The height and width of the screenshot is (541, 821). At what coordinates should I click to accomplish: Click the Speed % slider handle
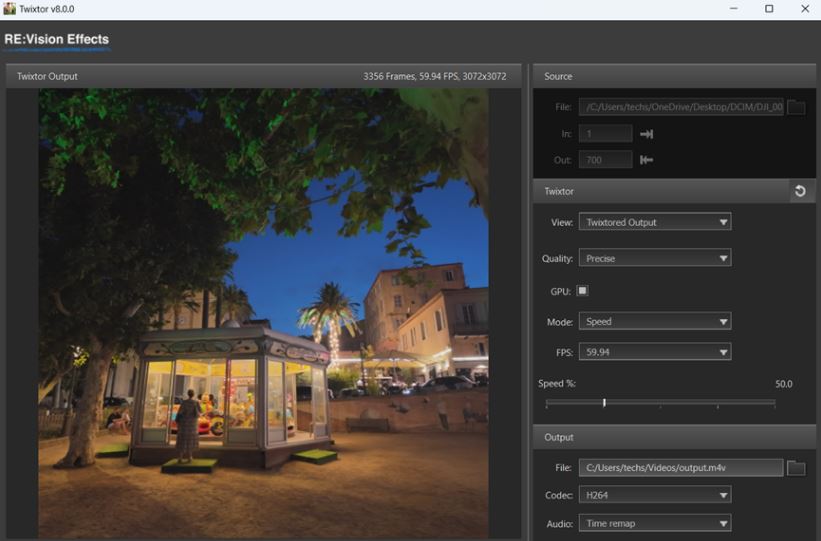click(604, 402)
